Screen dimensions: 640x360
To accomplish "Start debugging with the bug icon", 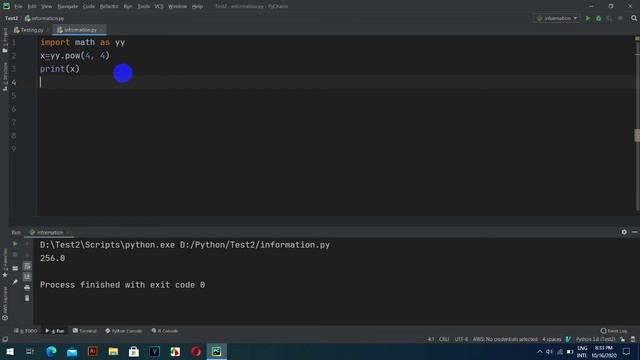I will point(599,18).
